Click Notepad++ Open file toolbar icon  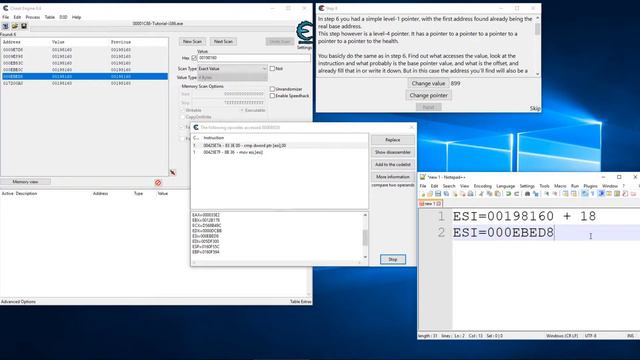tap(430, 194)
